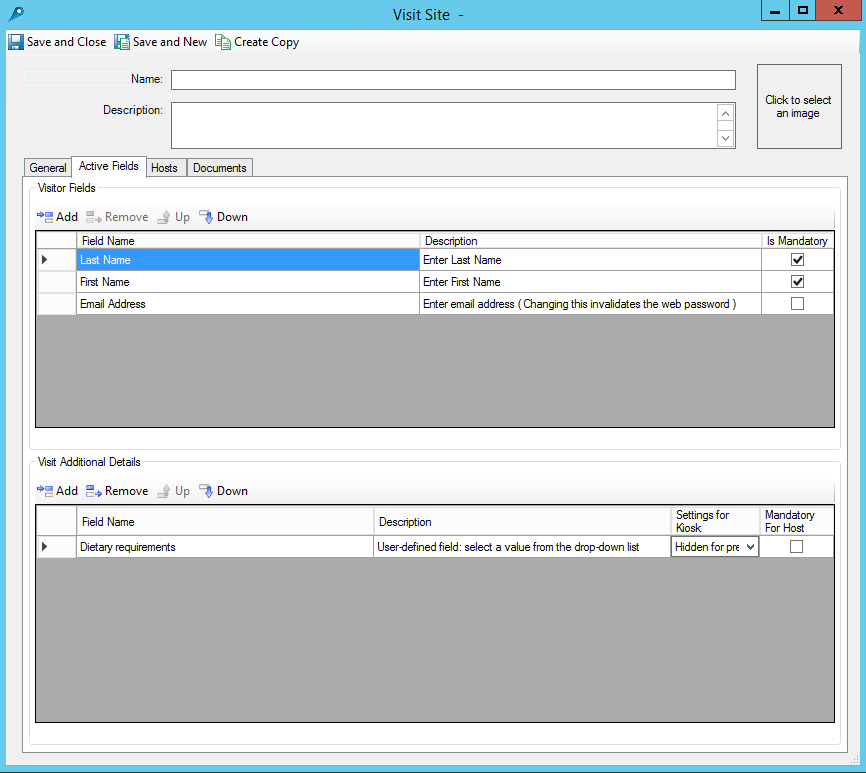Viewport: 866px width, 773px height.
Task: Check Mandatory For Host for Dietary requirements
Action: pyautogui.click(x=796, y=547)
